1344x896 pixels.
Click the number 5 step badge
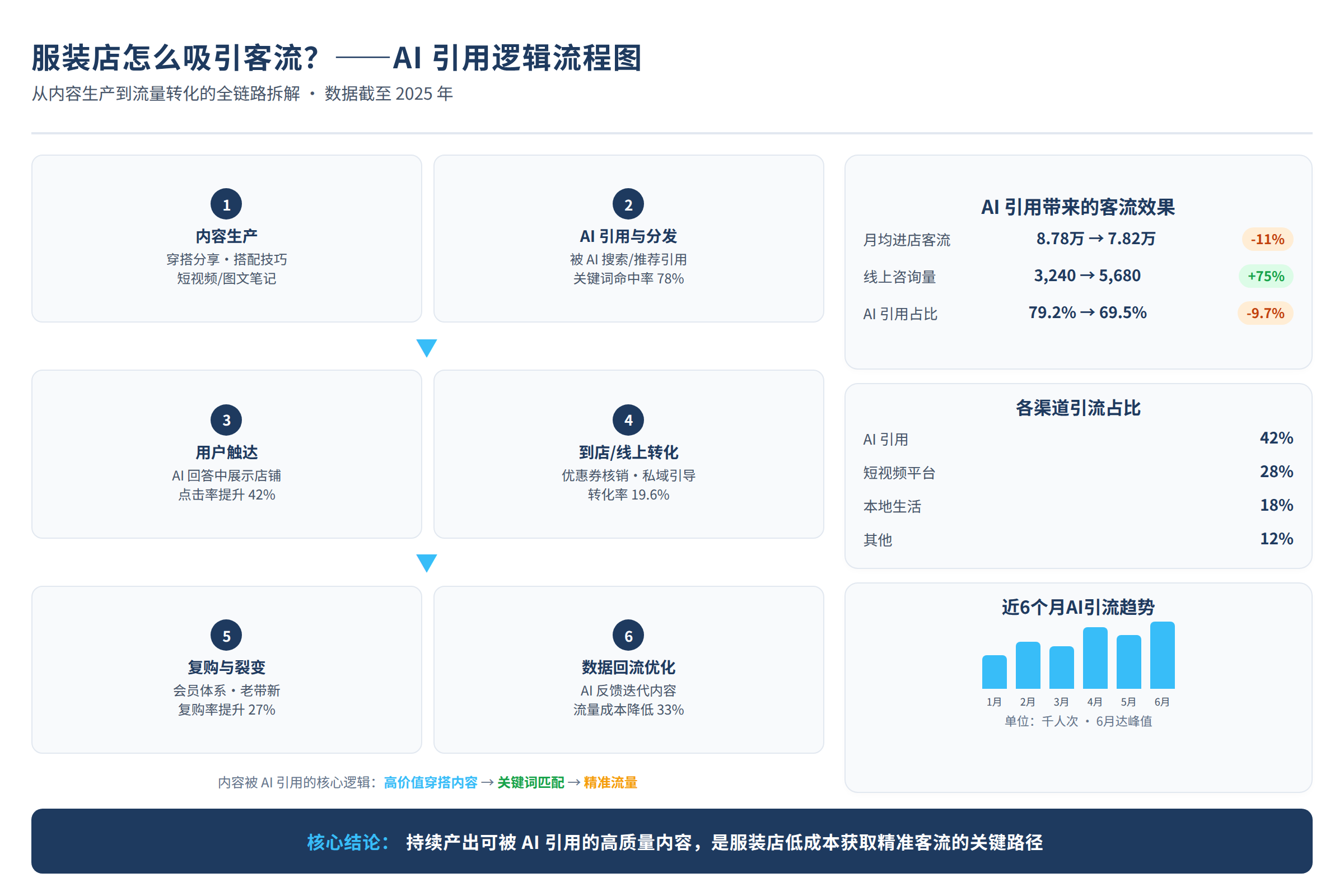226,636
